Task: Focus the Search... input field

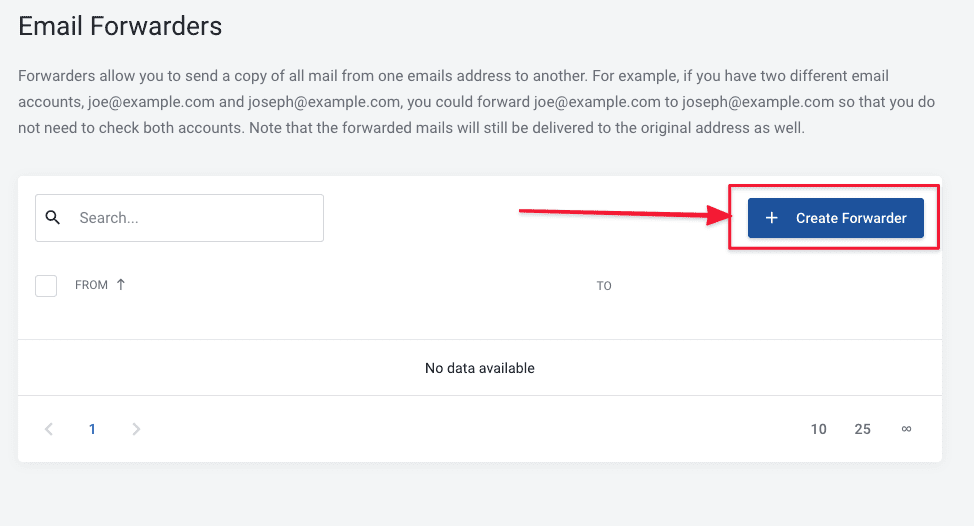Action: coord(195,218)
